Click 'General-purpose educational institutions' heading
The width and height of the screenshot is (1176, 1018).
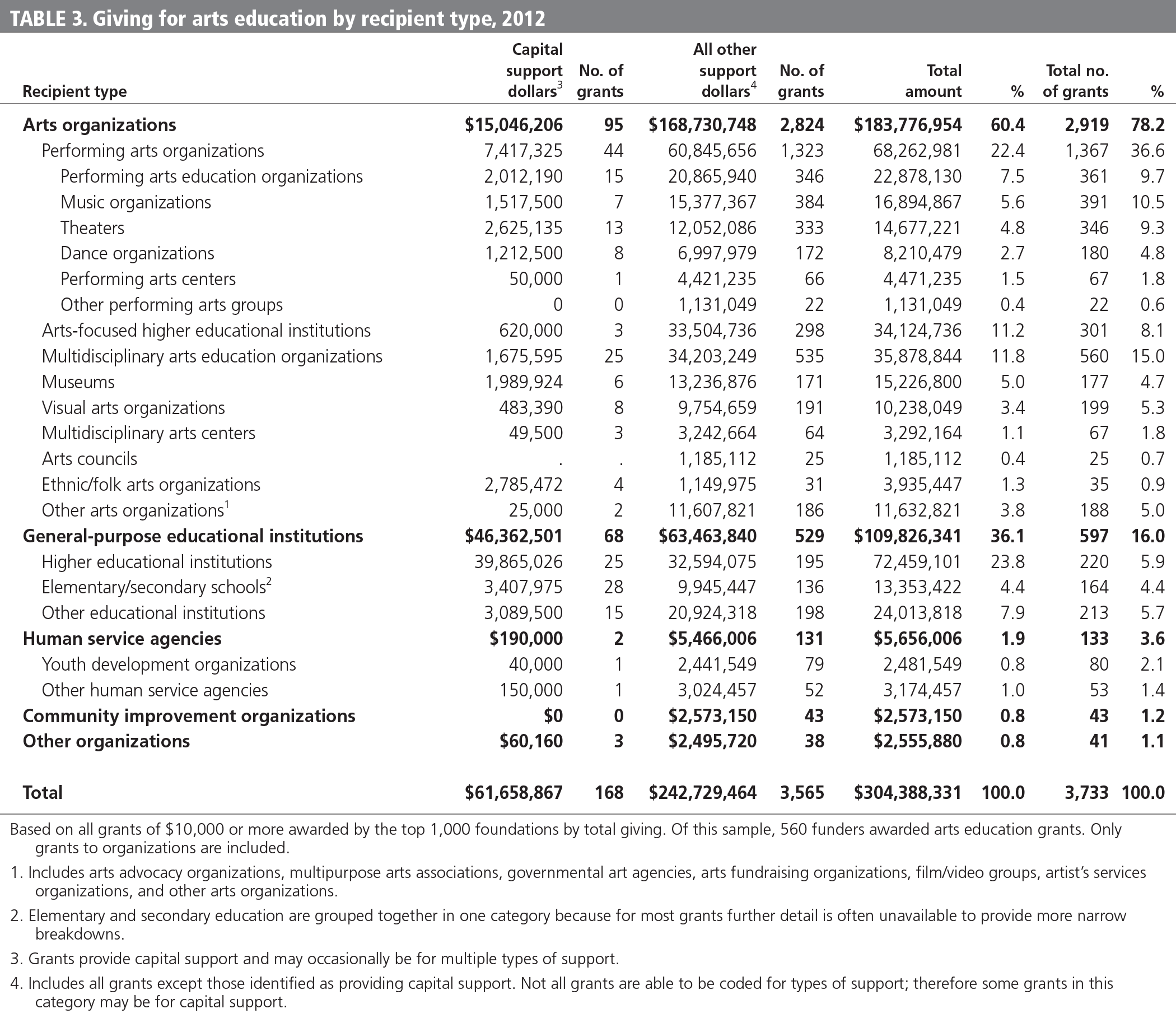click(193, 536)
